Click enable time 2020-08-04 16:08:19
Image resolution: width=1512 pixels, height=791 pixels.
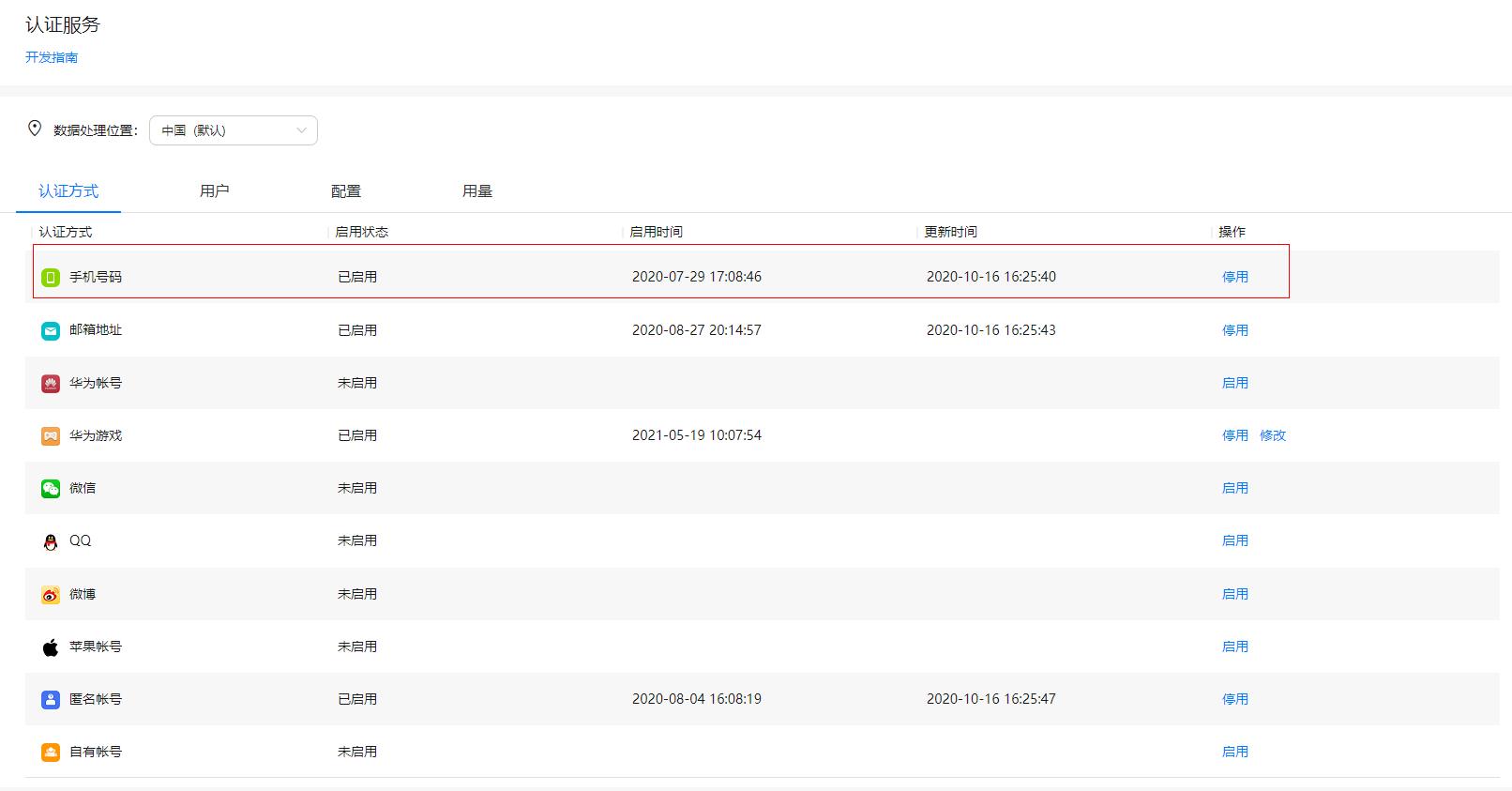click(697, 699)
